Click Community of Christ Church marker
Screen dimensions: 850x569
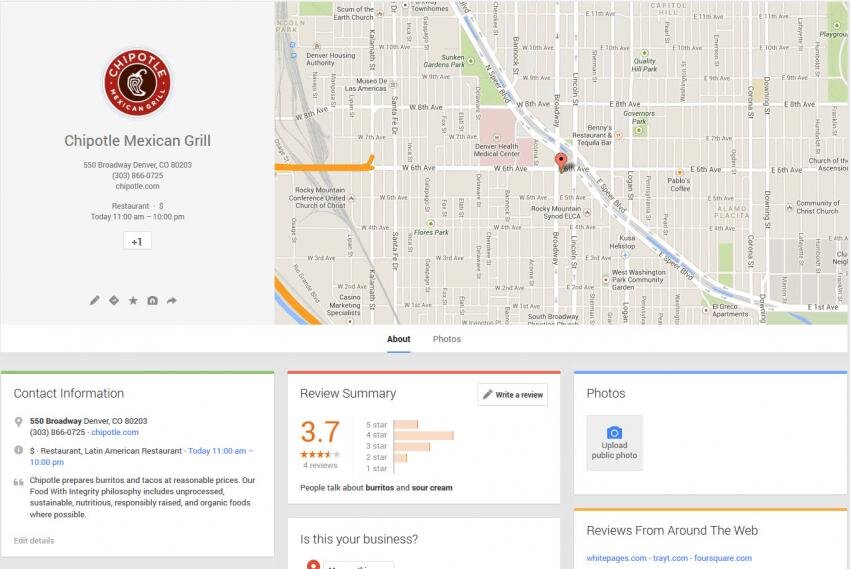click(x=790, y=207)
